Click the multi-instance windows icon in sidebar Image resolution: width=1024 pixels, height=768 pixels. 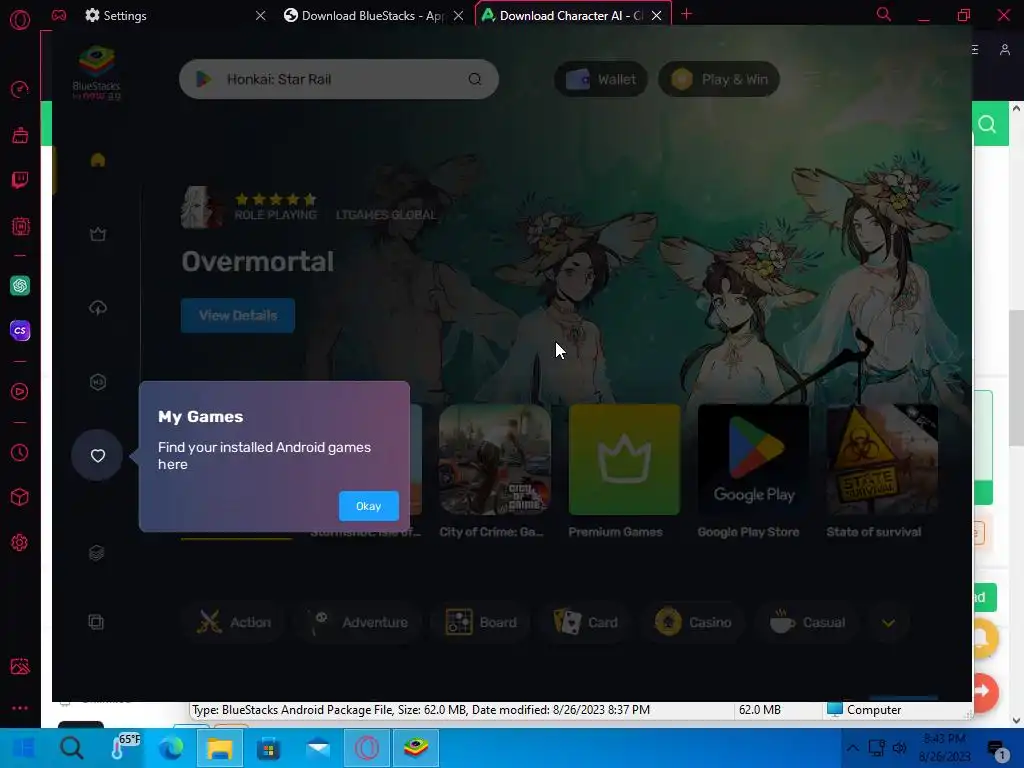[x=96, y=622]
